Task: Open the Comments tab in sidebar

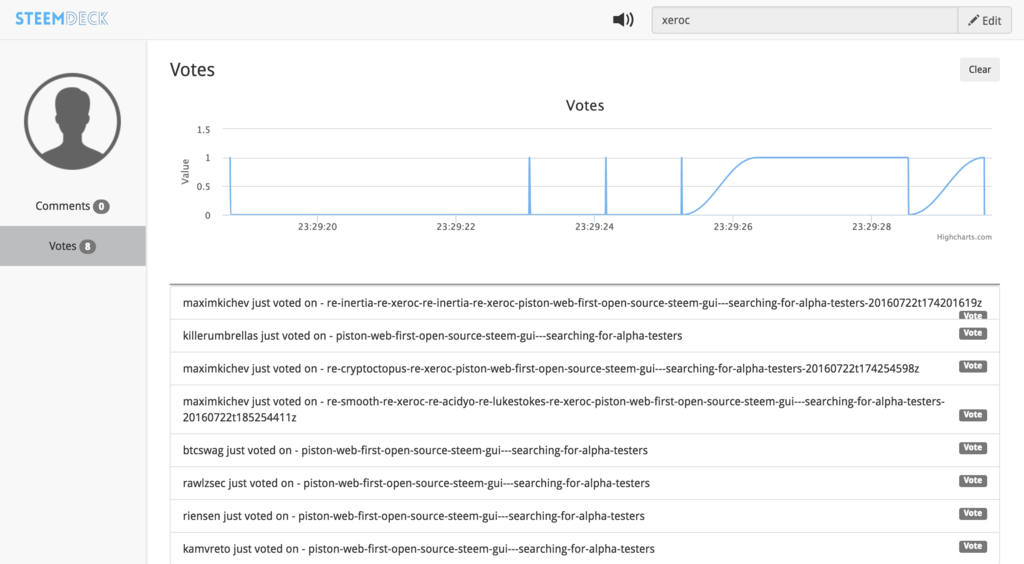Action: 72,206
